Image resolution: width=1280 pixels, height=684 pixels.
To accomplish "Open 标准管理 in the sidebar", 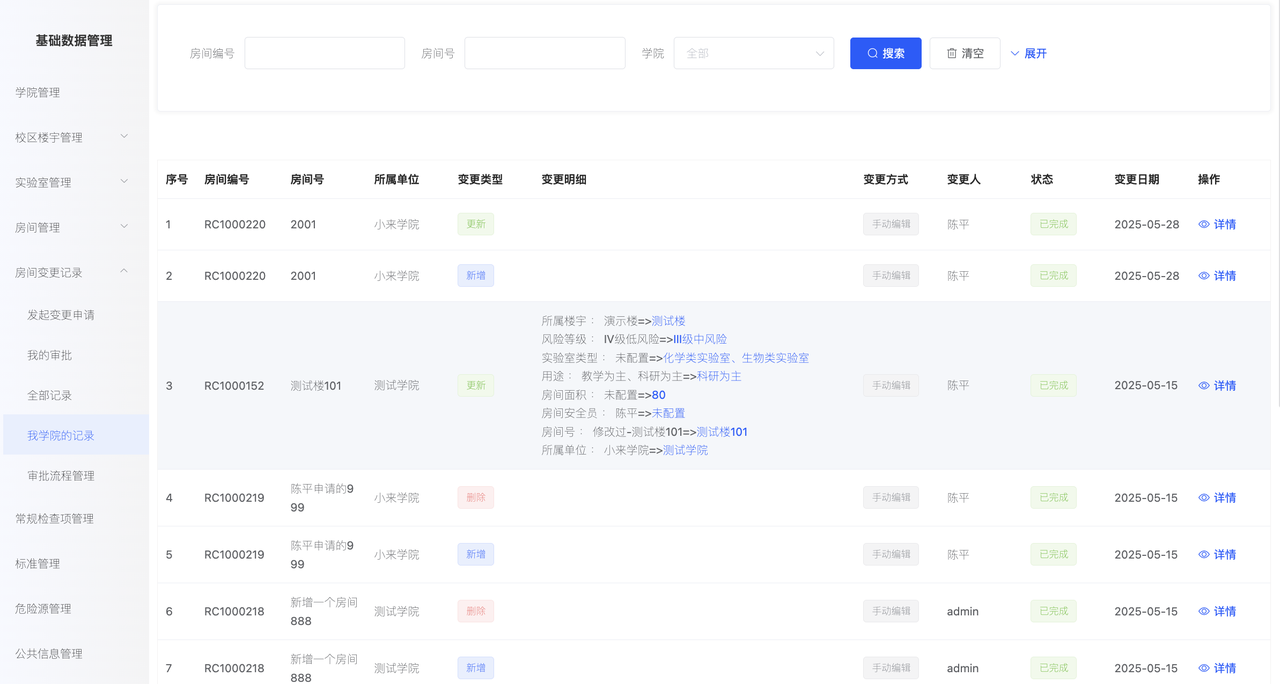I will [74, 564].
